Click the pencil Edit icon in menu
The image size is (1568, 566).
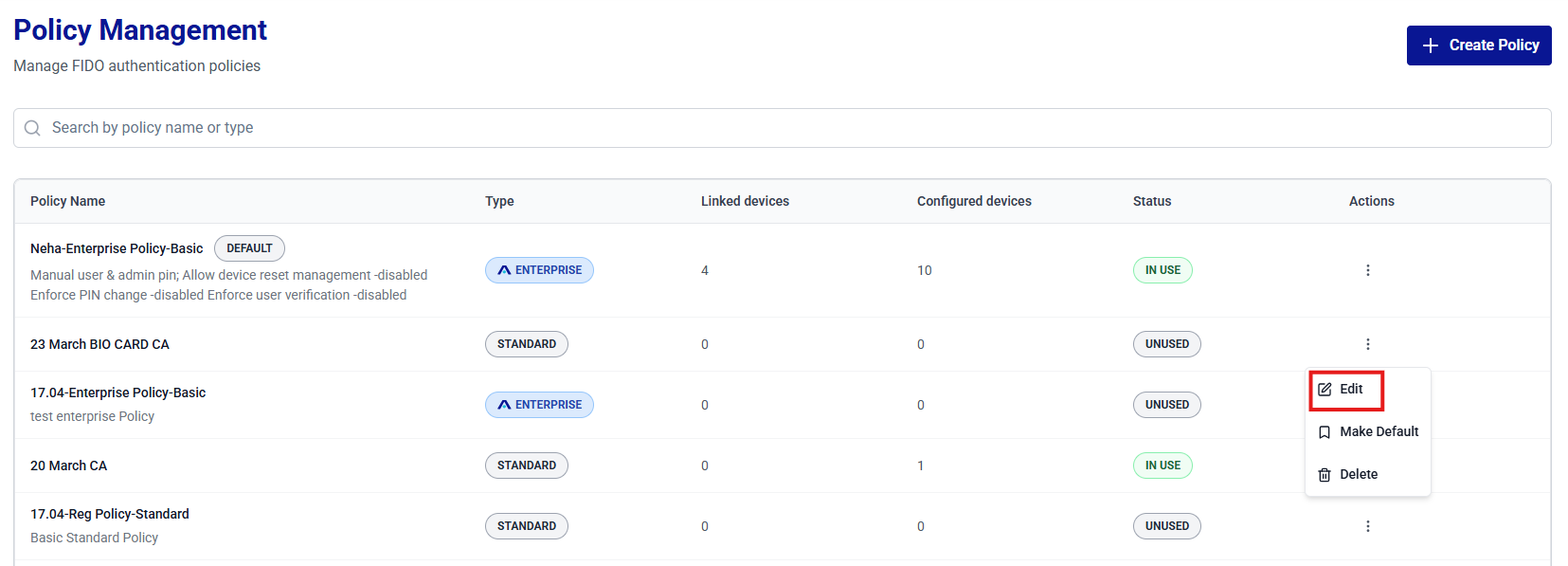point(1325,390)
